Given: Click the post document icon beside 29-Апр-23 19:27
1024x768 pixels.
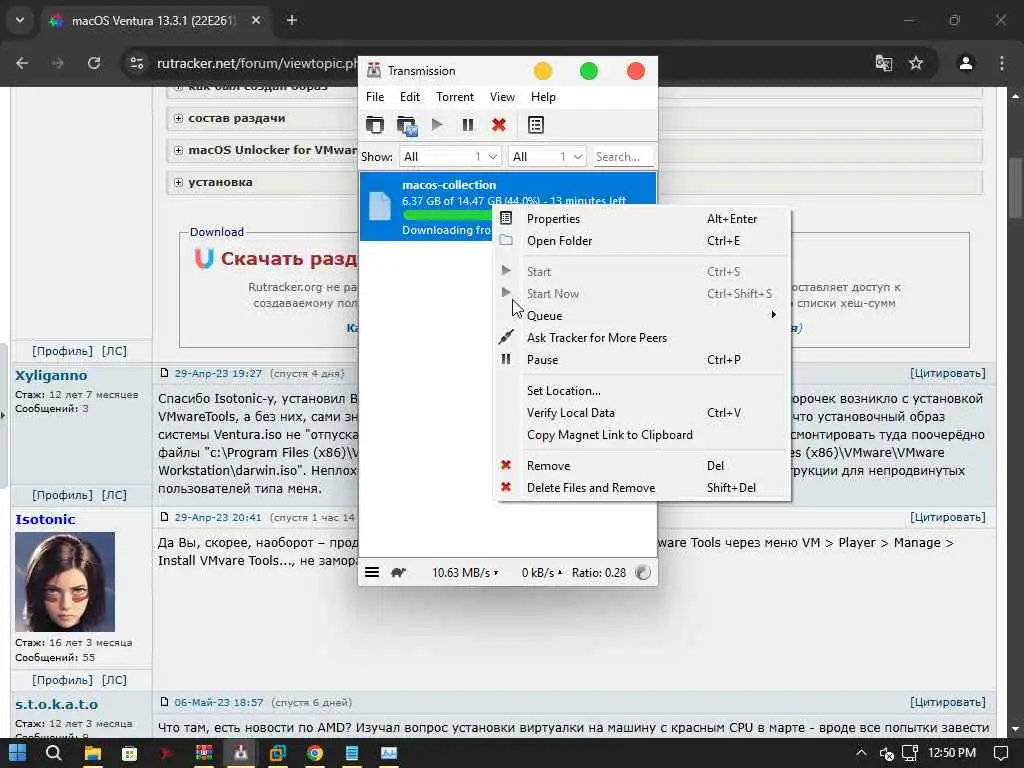Looking at the screenshot, I should pyautogui.click(x=165, y=373).
